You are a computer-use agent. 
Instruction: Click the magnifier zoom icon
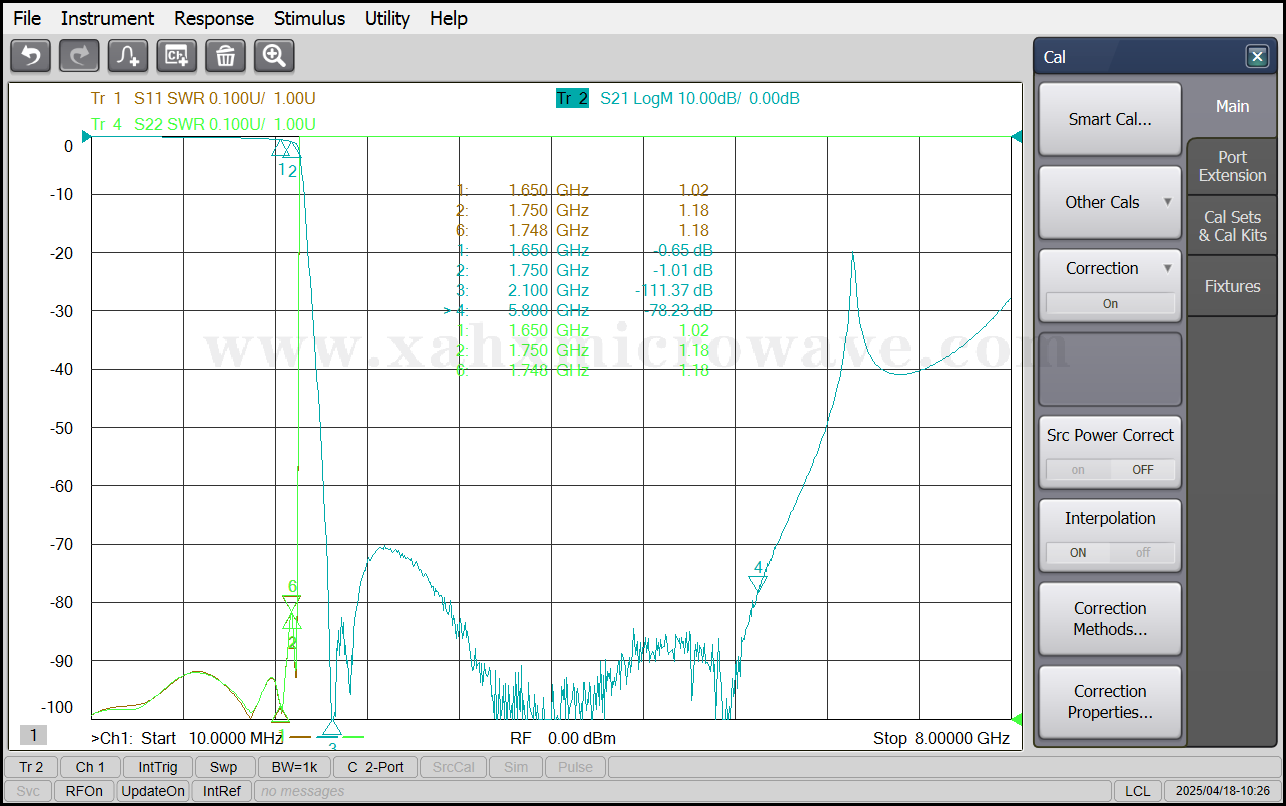pos(274,56)
